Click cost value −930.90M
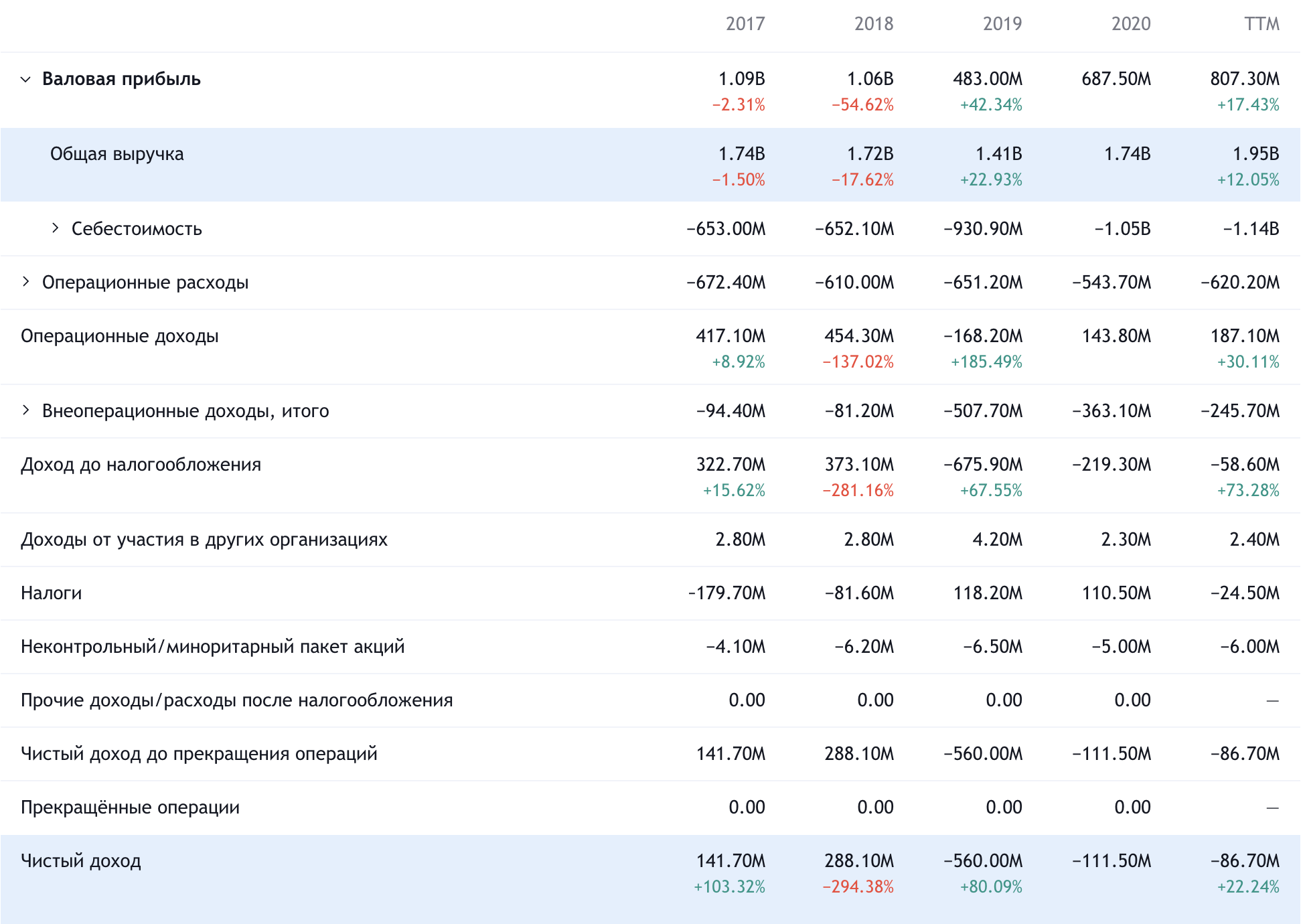Screen dimensions: 1303x924 pyautogui.click(x=983, y=229)
